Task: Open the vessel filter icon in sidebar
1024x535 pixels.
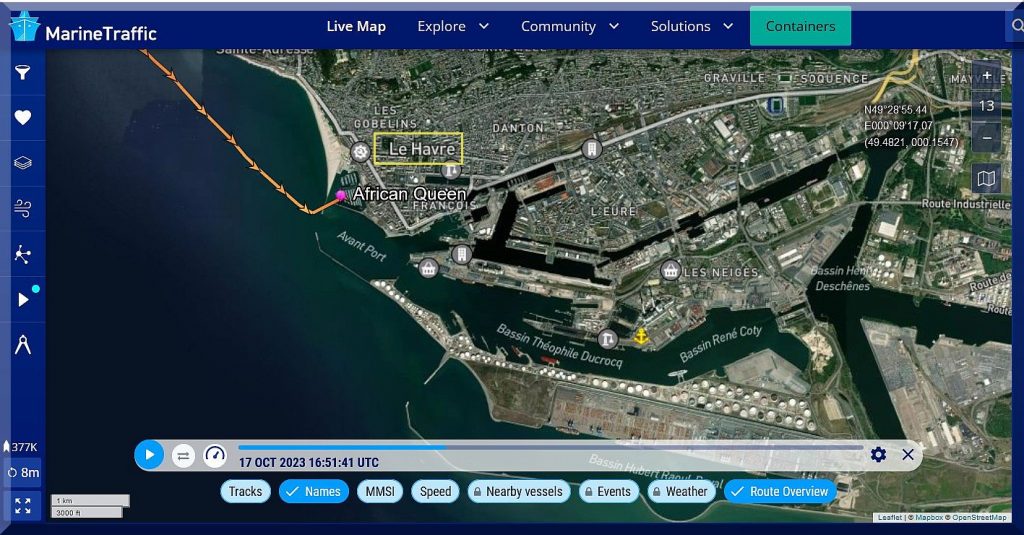Action: tap(22, 72)
